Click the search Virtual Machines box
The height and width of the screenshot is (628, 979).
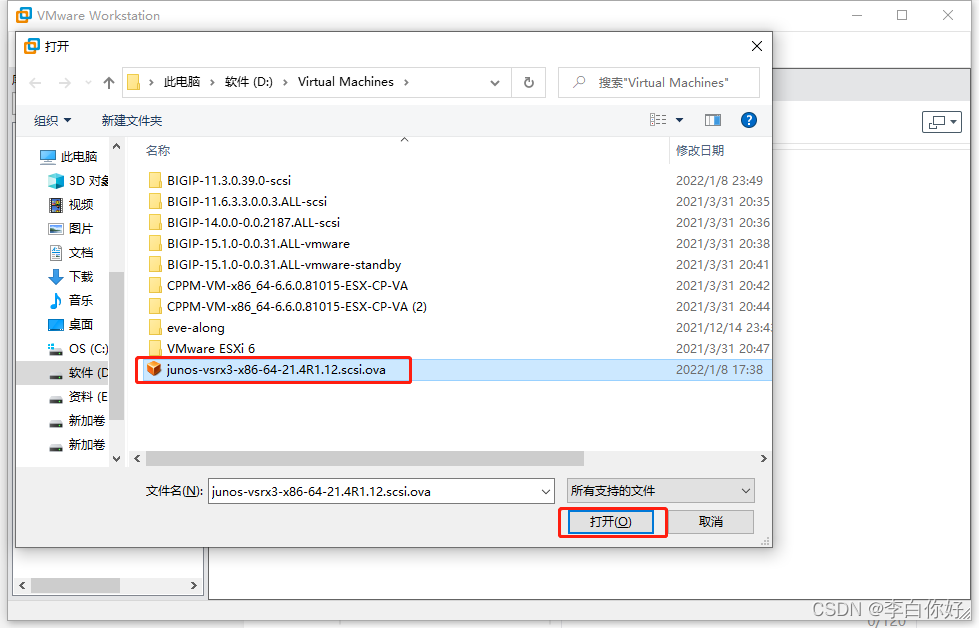pyautogui.click(x=659, y=82)
